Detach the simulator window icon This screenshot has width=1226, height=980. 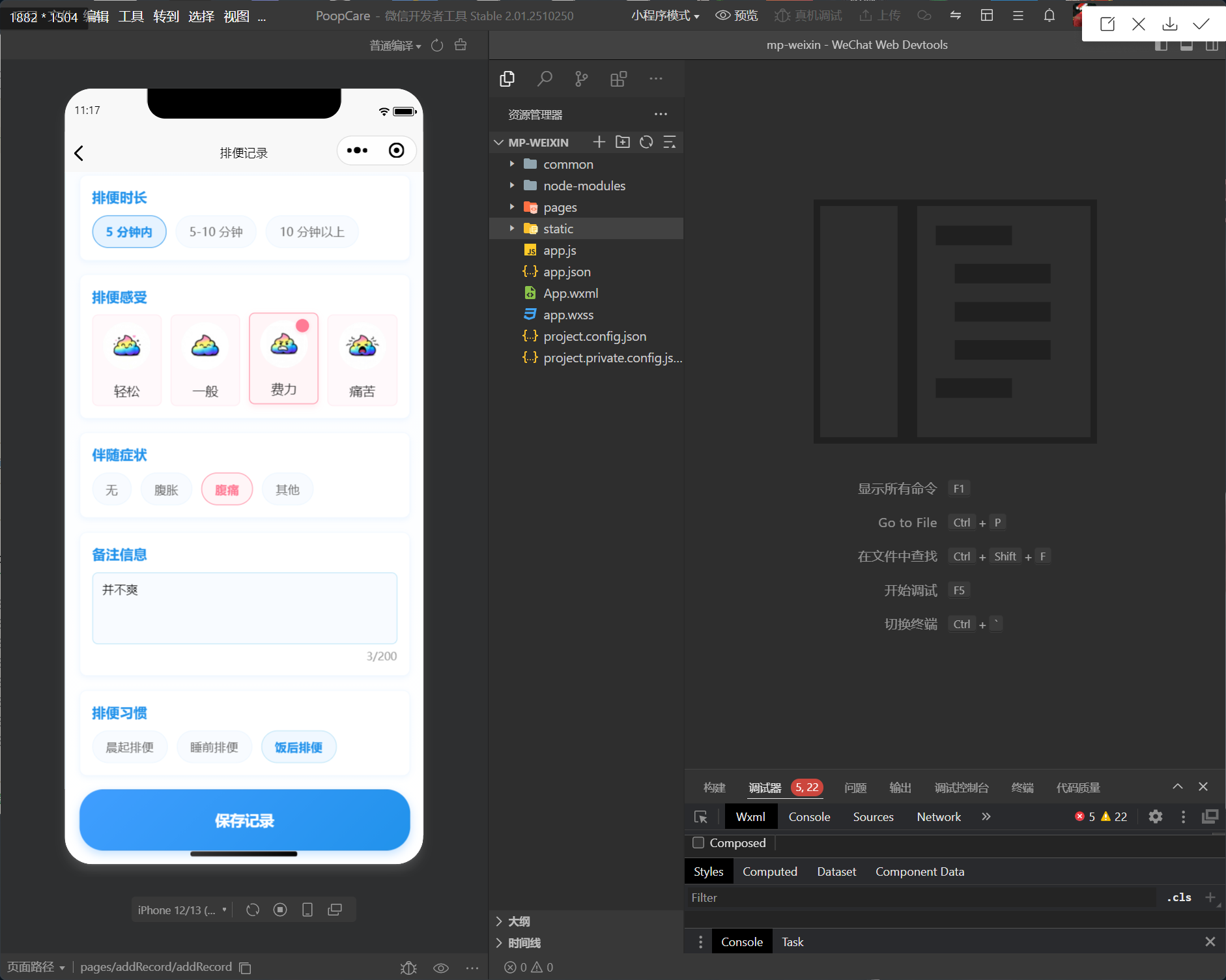coord(335,910)
